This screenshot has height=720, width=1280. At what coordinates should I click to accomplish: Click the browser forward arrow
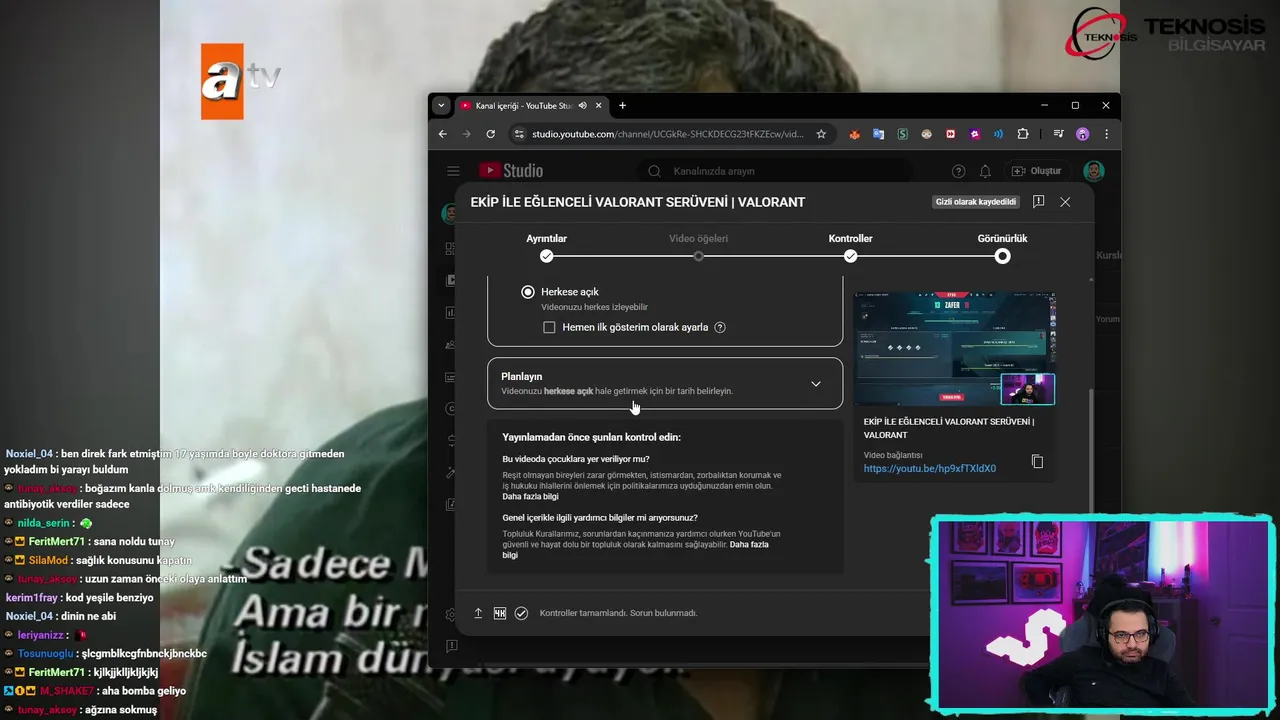pyautogui.click(x=466, y=134)
